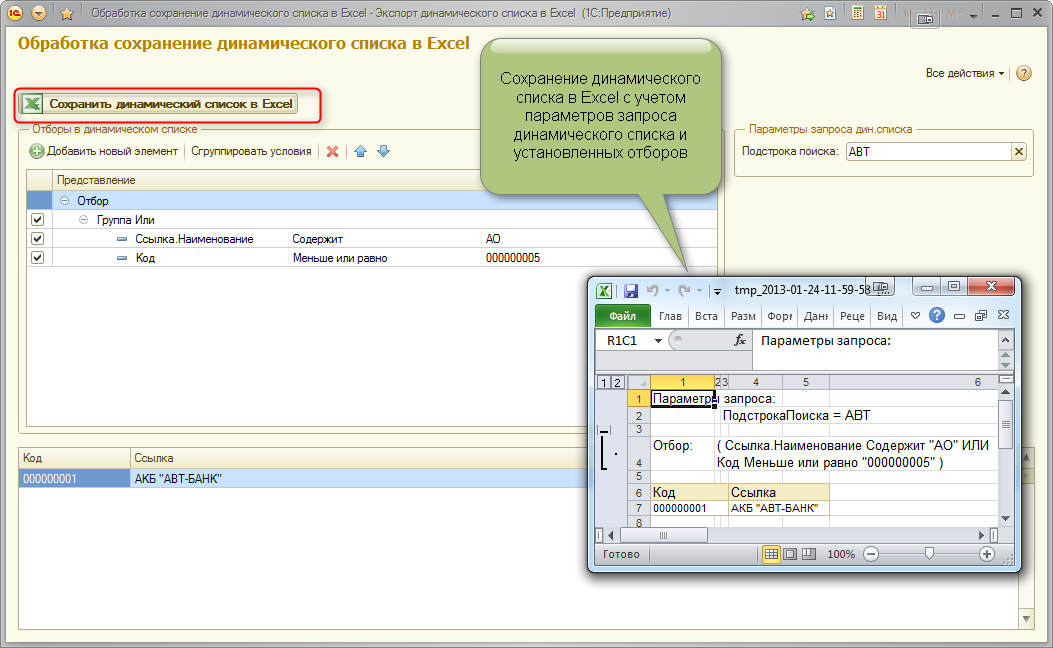Move filter item up with blue arrow
The height and width of the screenshot is (648, 1053).
361,152
